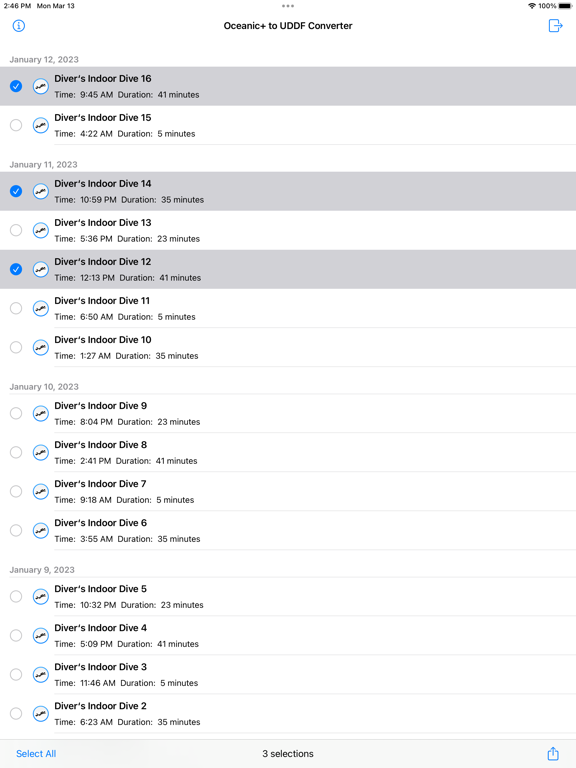576x768 pixels.
Task: Mark Indoor Dive 2 checkbox
Action: tap(16, 714)
